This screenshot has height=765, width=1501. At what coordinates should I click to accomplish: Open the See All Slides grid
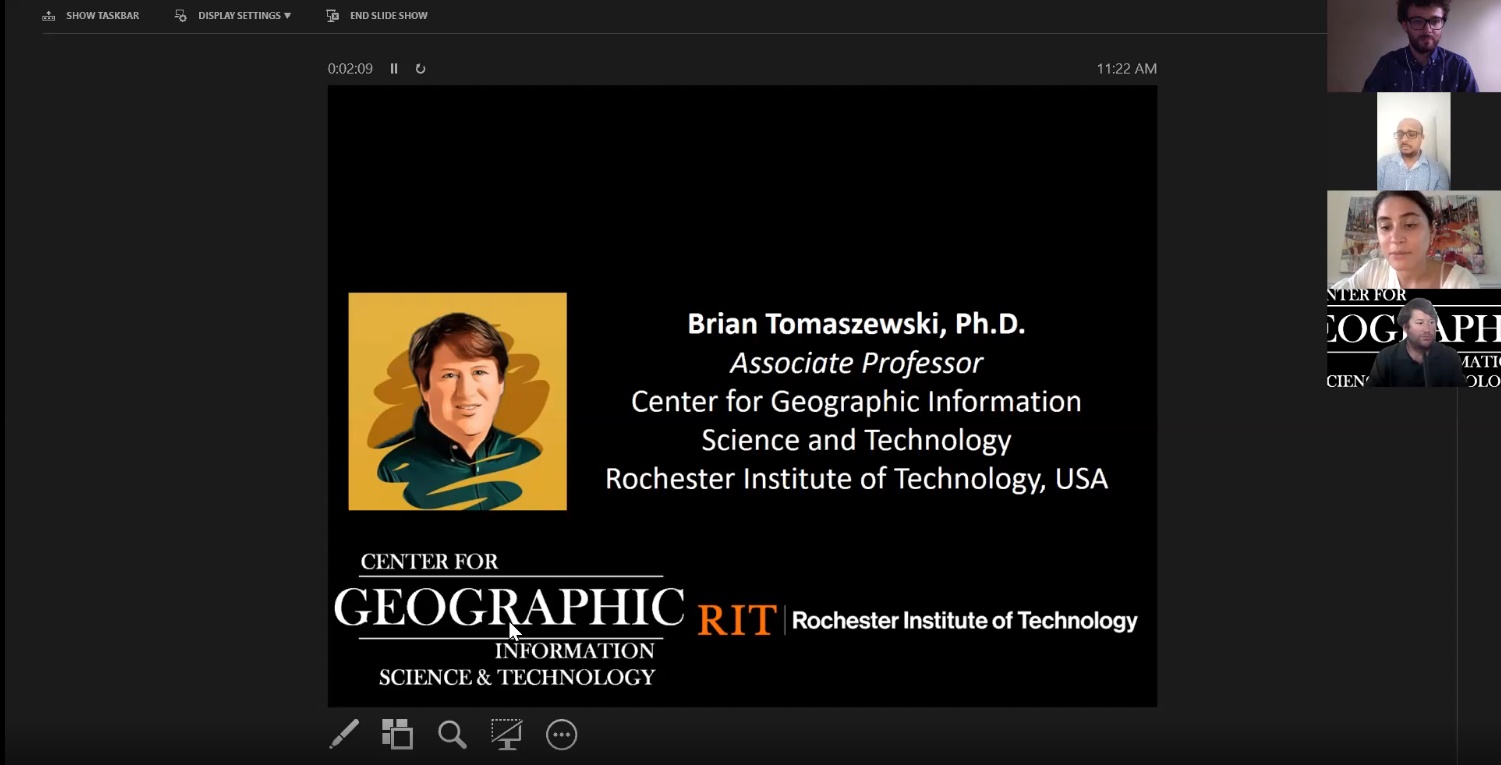coord(397,735)
